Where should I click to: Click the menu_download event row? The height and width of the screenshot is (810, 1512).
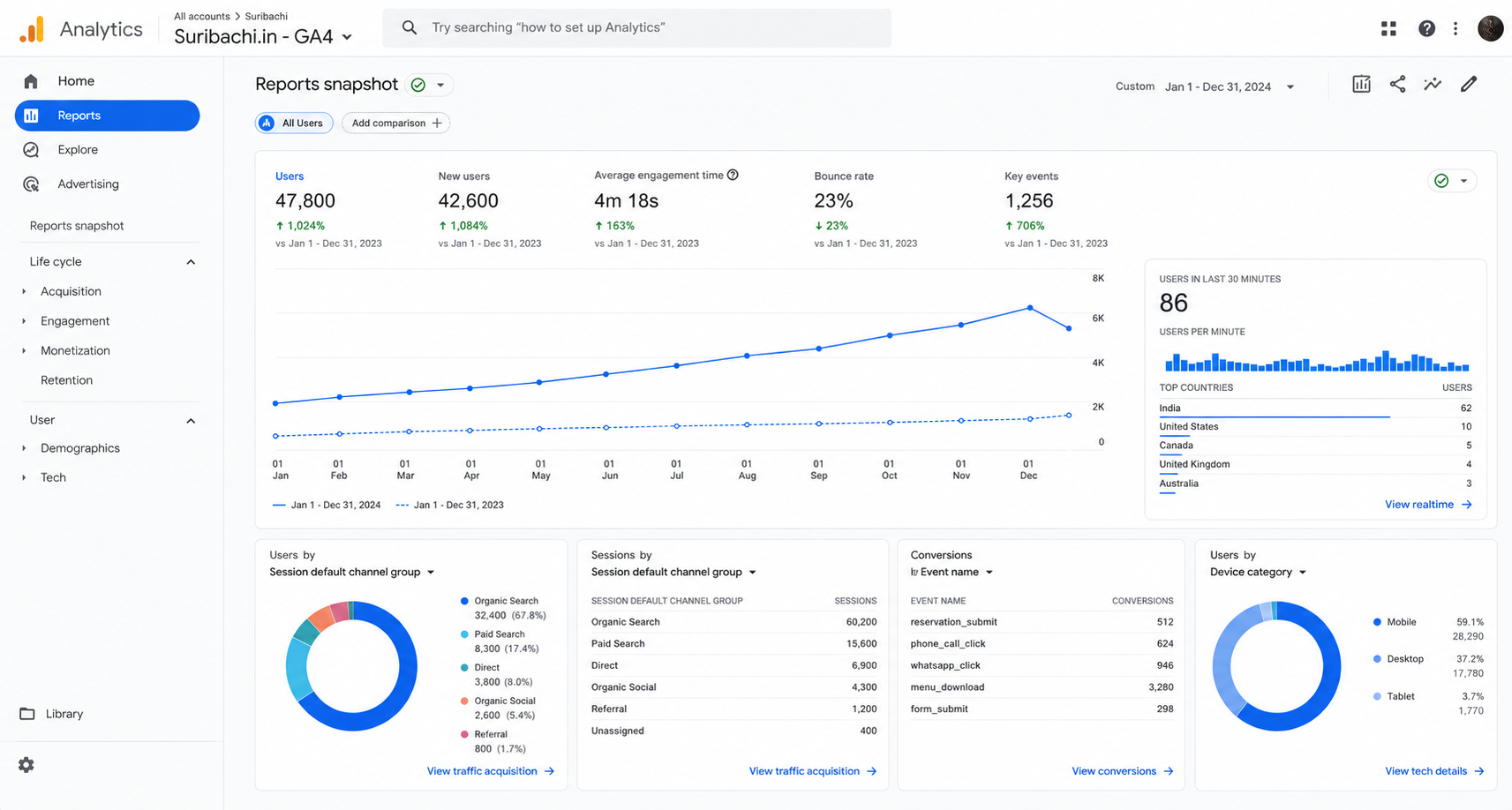pos(1042,687)
